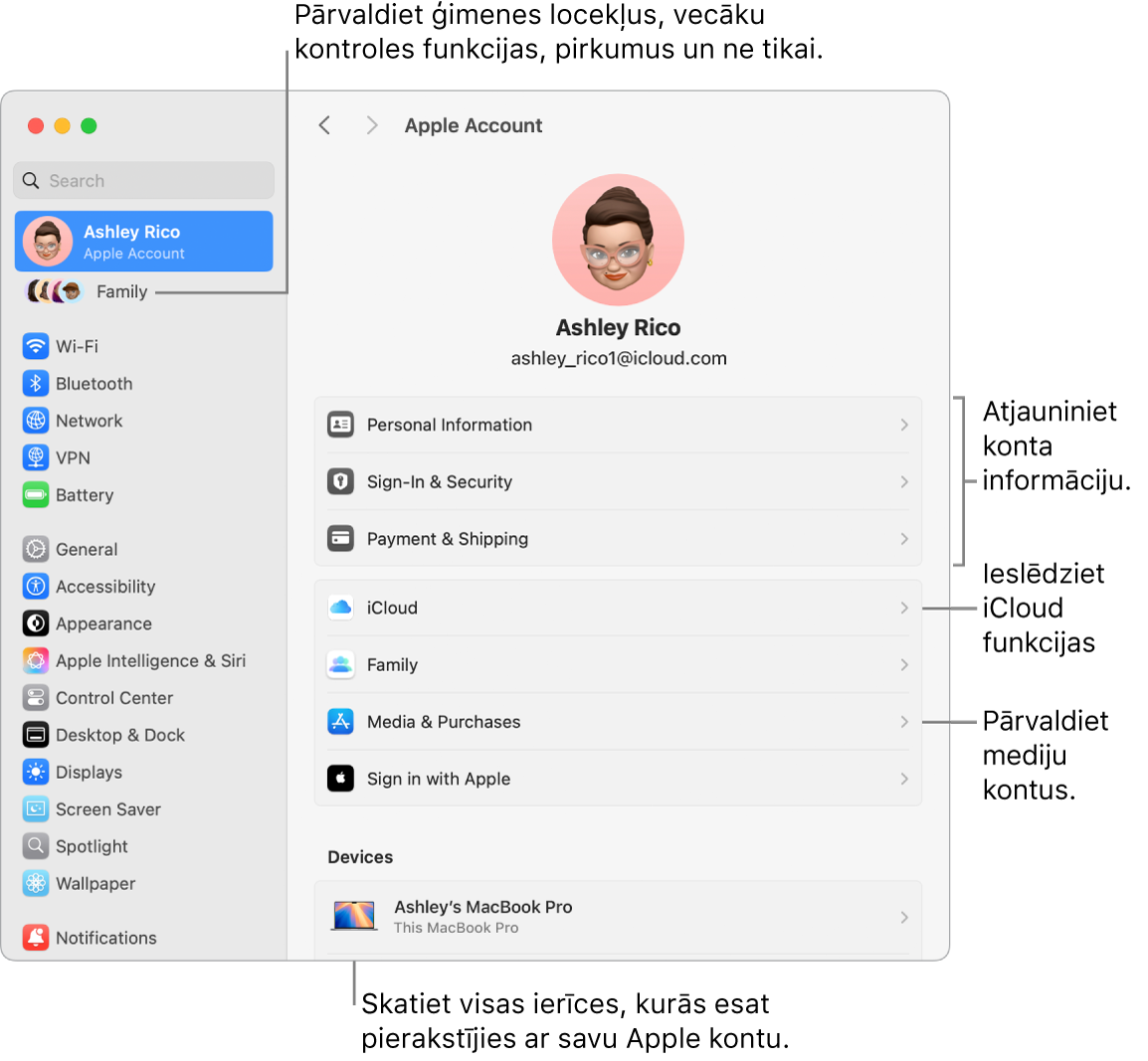Open the Network globe icon

click(x=35, y=421)
